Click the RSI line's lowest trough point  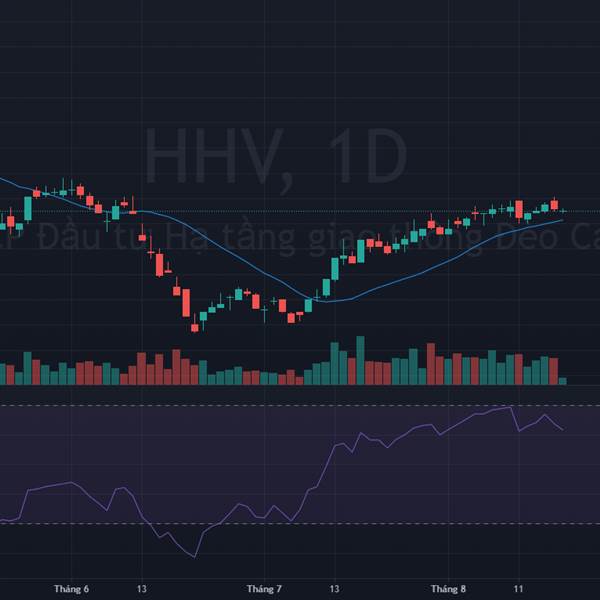pyautogui.click(x=195, y=557)
